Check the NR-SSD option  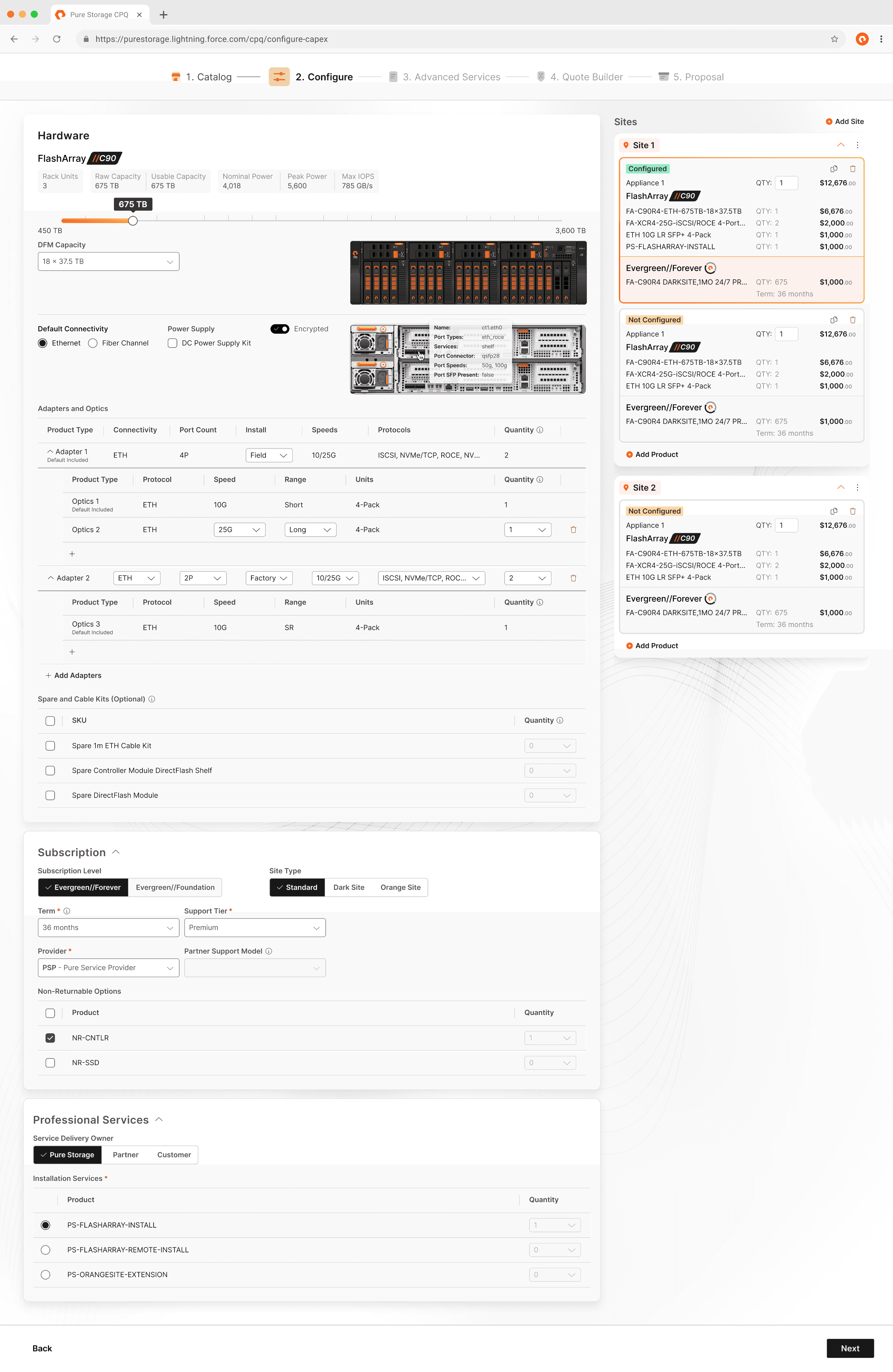50,1062
